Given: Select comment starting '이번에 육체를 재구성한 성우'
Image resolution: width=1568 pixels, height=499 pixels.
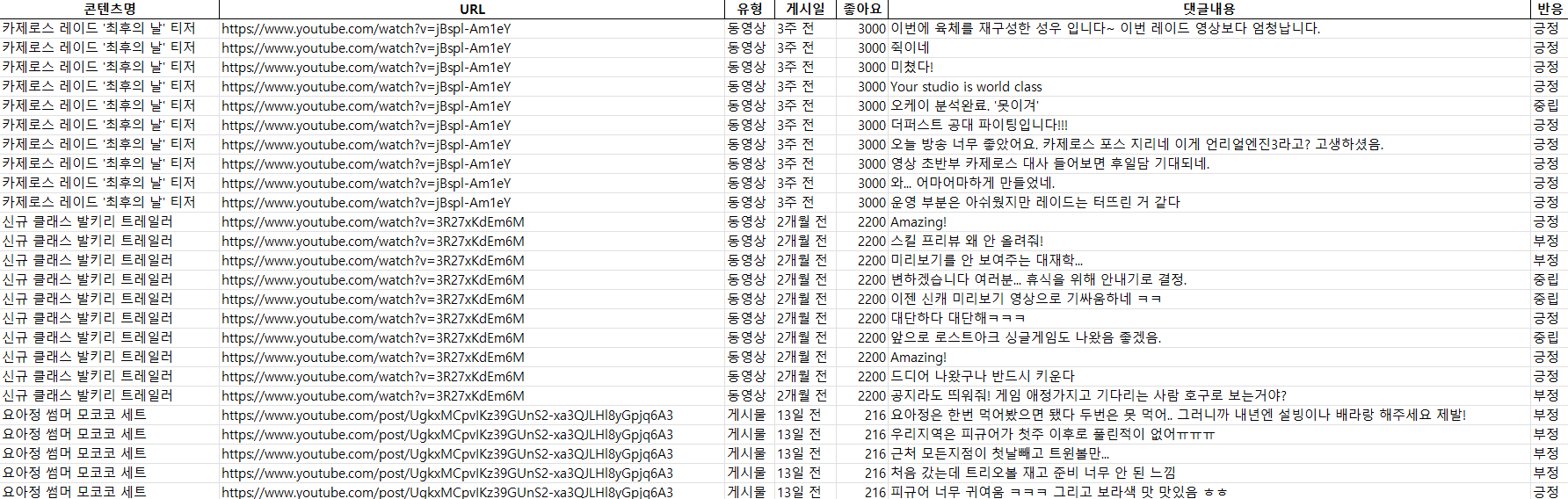Looking at the screenshot, I should click(1106, 28).
